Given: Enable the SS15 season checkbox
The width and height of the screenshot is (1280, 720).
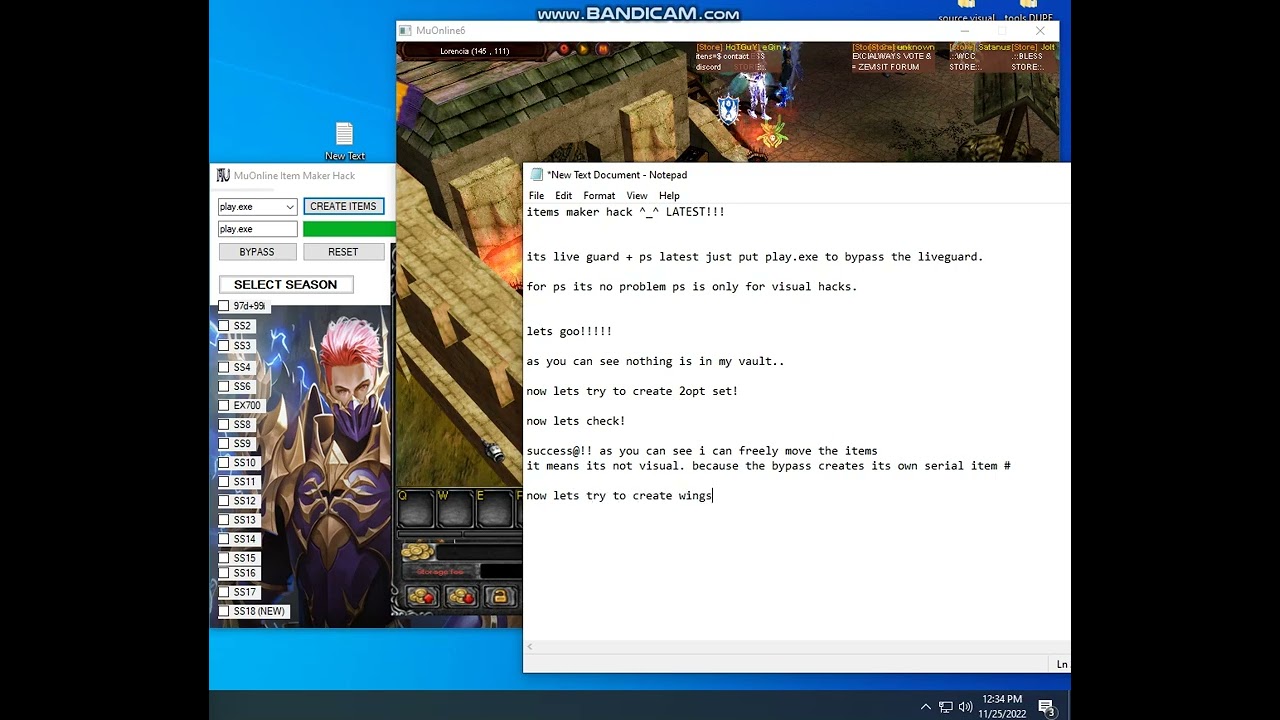Looking at the screenshot, I should point(224,558).
